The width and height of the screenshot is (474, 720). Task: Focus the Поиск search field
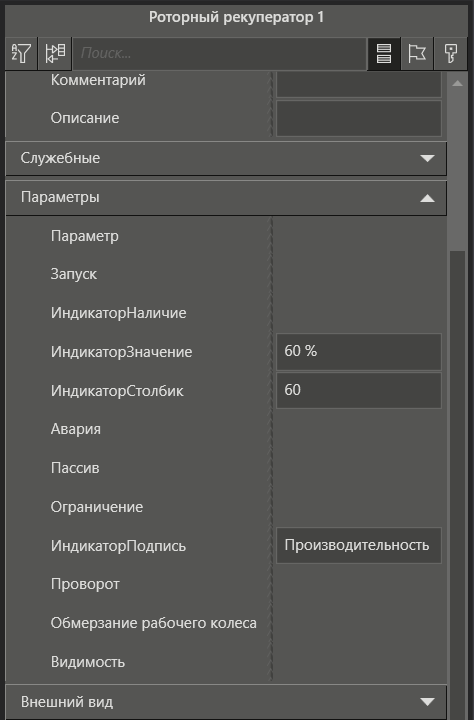click(220, 53)
